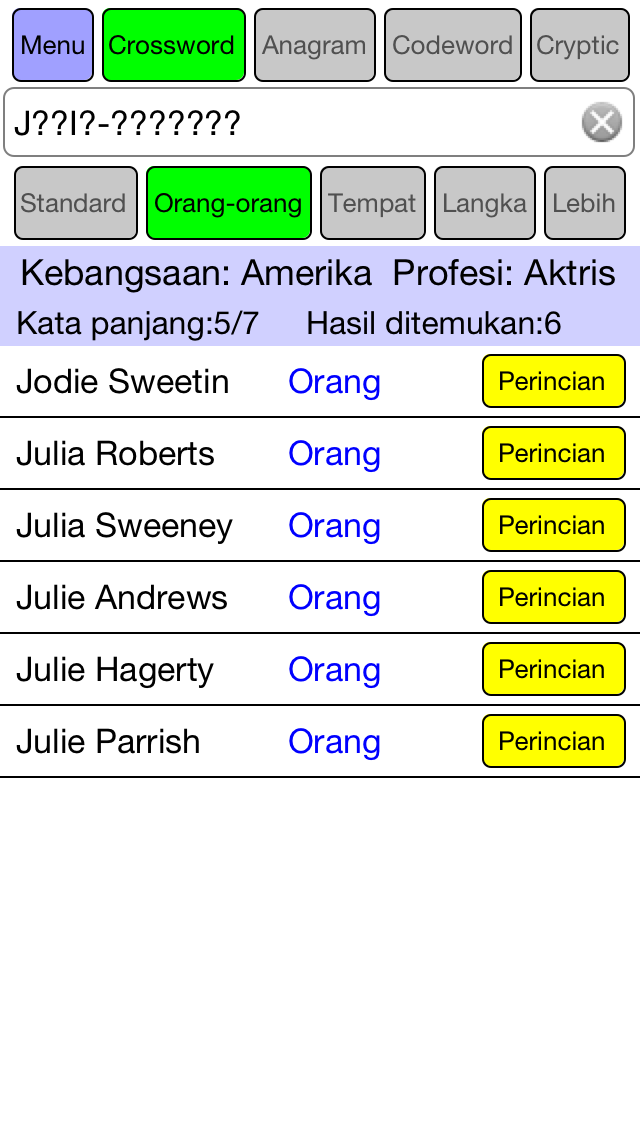Select the Julie Andrews result row
The height and width of the screenshot is (1136, 640).
tap(320, 597)
